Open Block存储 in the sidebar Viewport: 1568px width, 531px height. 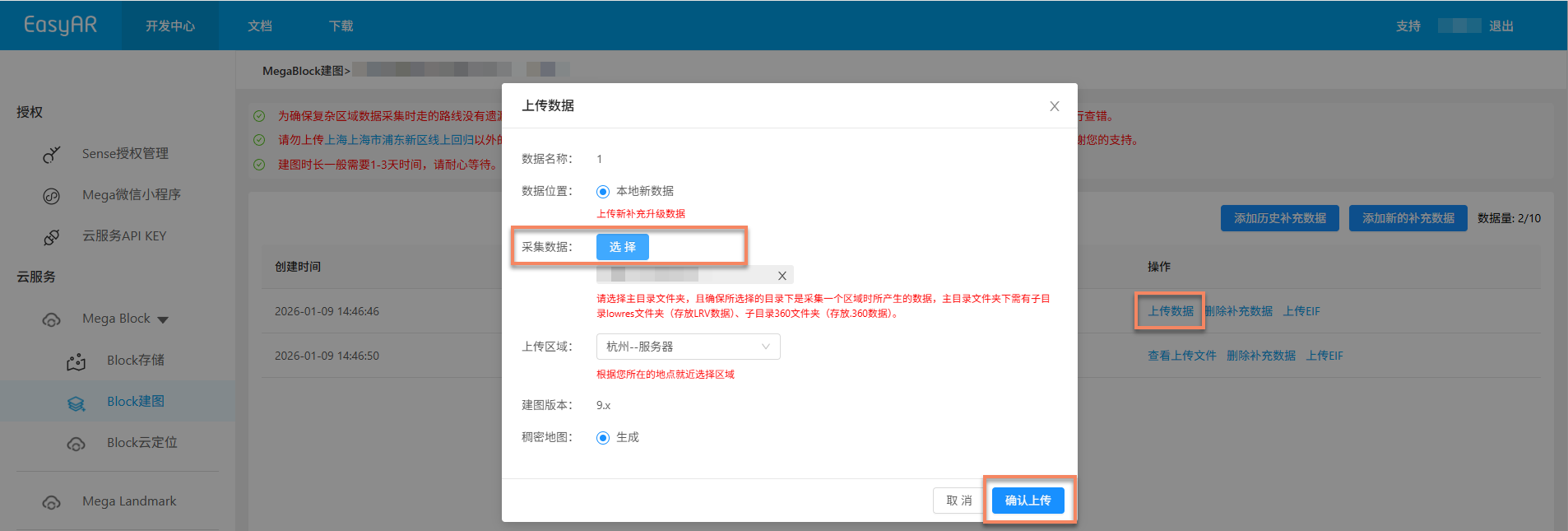(136, 361)
